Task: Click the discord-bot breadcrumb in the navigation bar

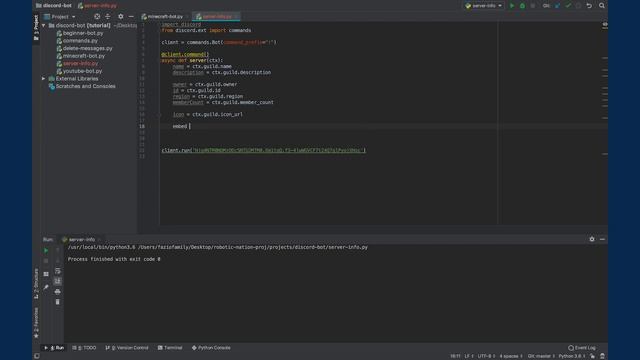Action: 53,6
